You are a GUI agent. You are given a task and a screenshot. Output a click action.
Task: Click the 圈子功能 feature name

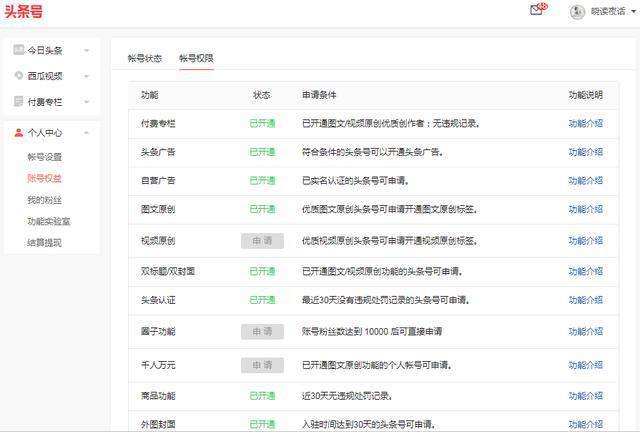coord(158,332)
